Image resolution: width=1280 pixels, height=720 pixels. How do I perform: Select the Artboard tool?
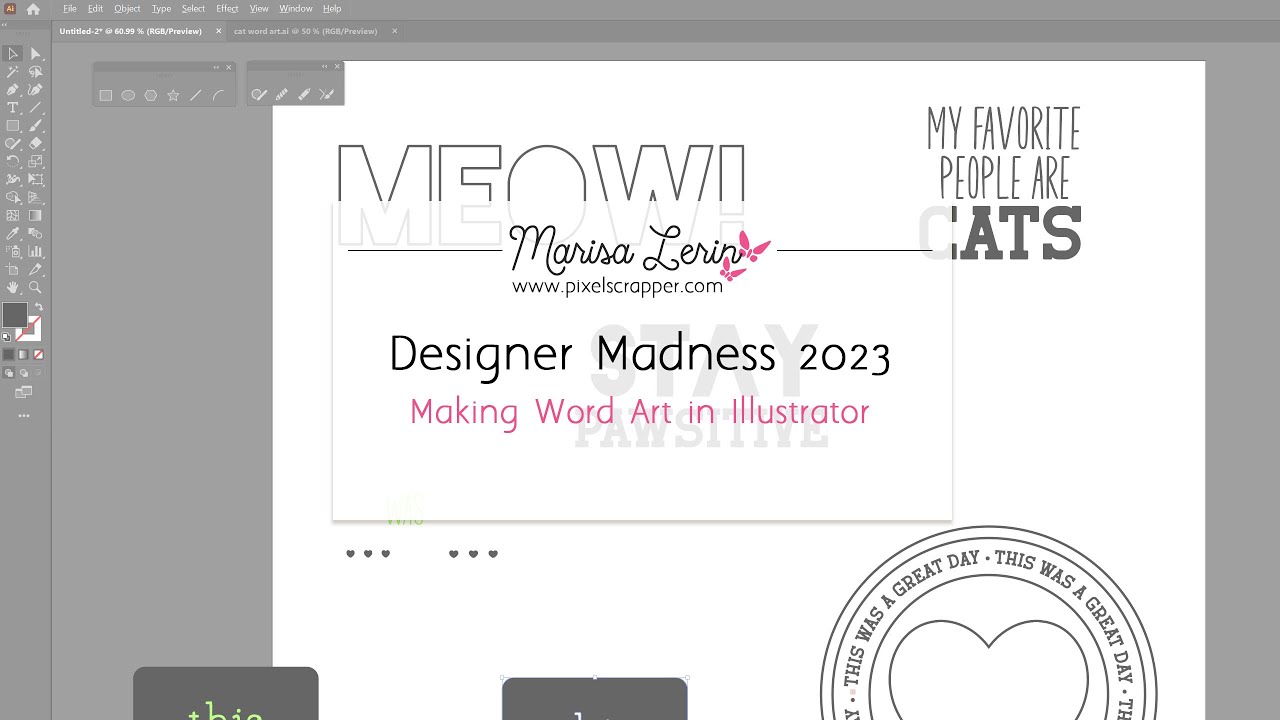pyautogui.click(x=13, y=270)
